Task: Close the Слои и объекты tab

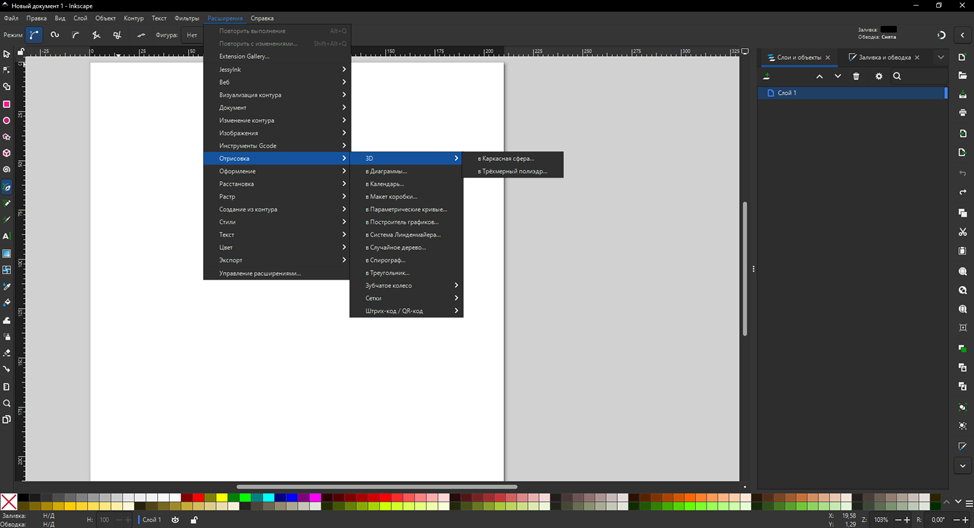Action: 827,57
